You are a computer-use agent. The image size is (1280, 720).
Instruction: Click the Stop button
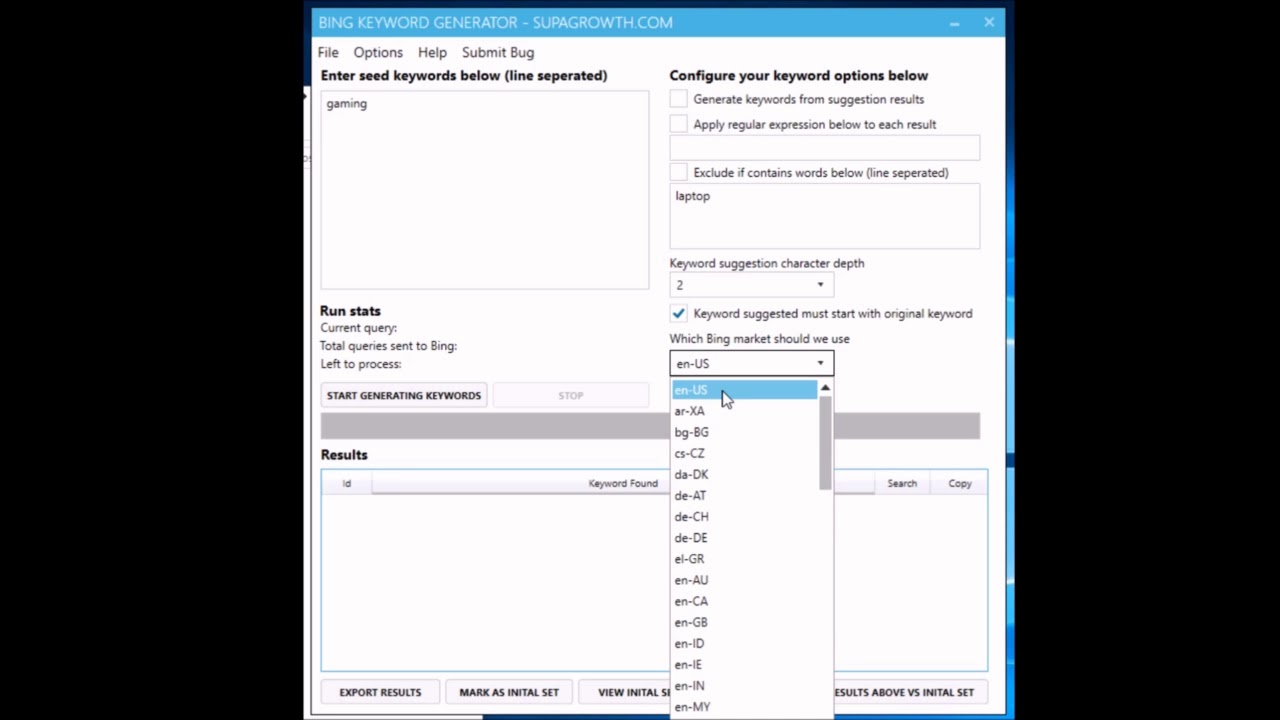(571, 395)
